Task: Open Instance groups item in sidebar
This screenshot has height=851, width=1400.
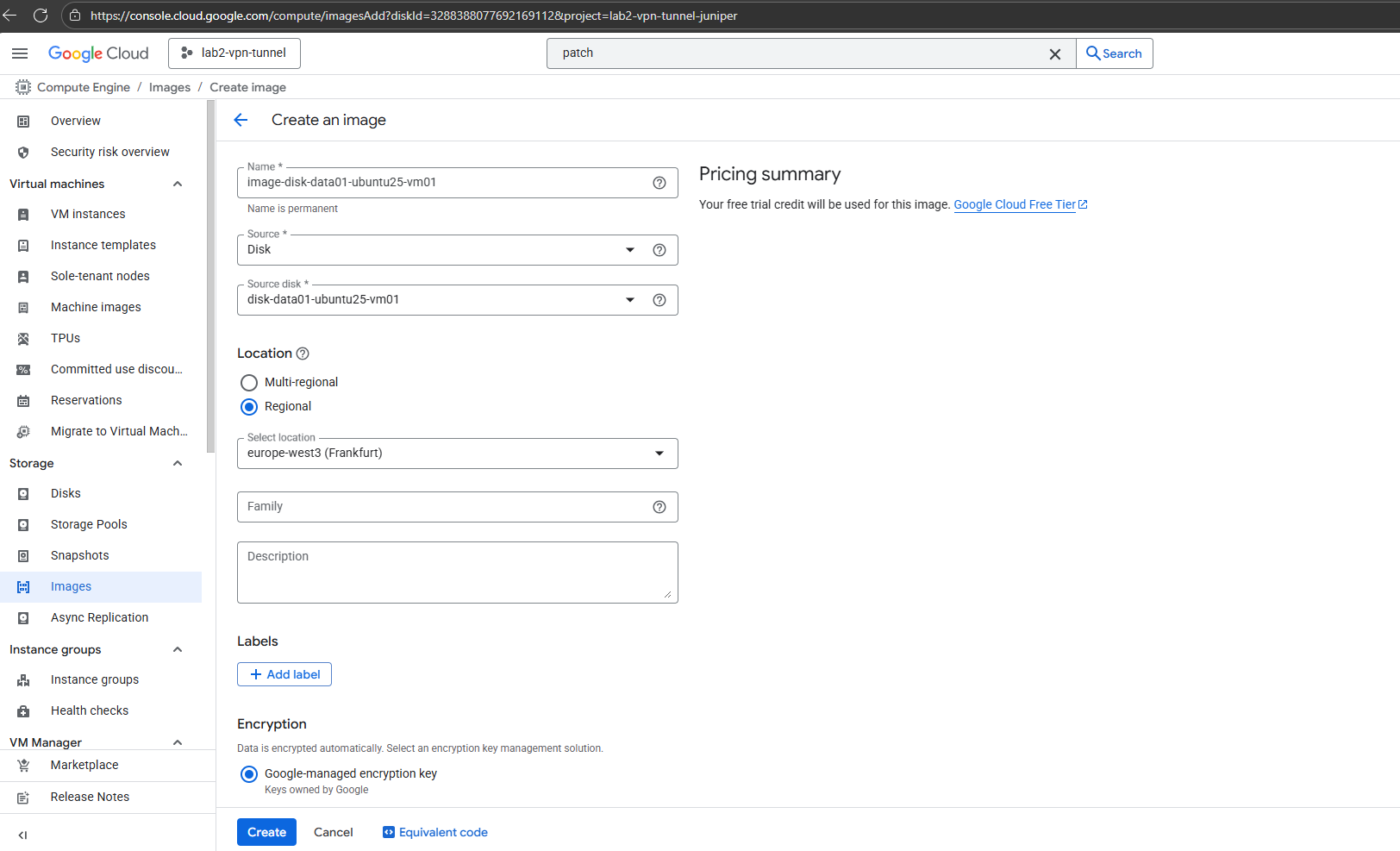Action: pyautogui.click(x=101, y=680)
